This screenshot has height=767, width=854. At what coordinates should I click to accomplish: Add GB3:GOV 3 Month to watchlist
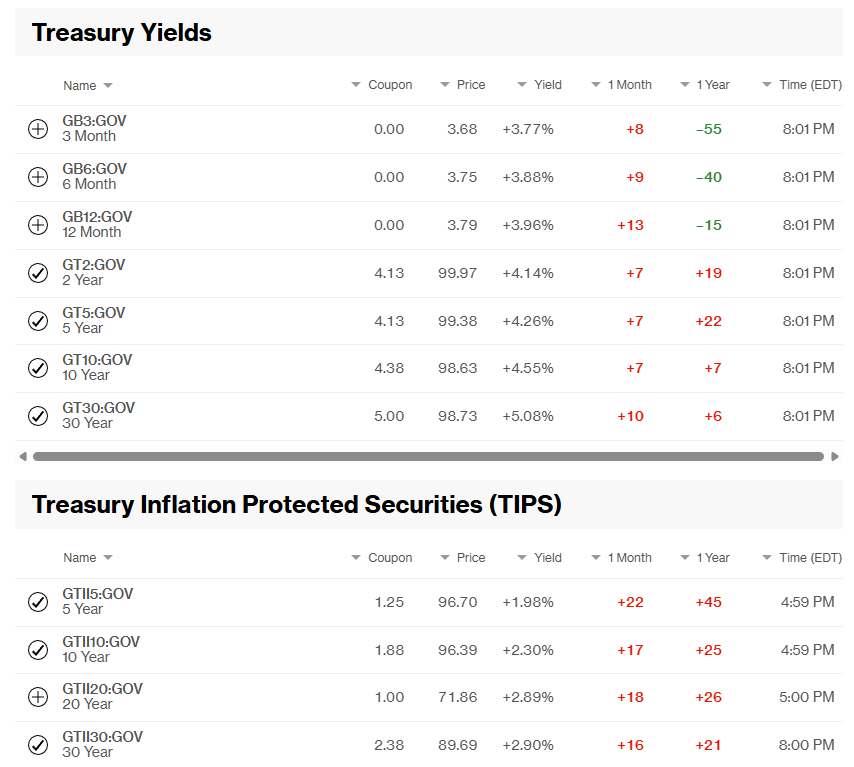[38, 129]
